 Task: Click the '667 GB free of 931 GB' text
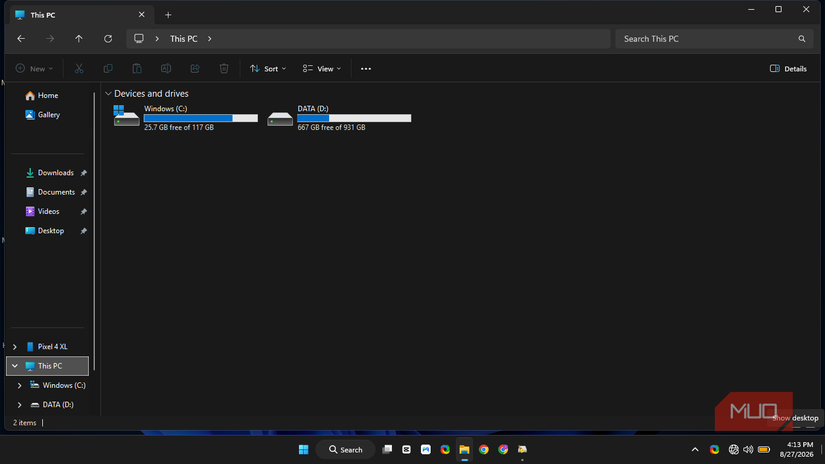point(331,127)
